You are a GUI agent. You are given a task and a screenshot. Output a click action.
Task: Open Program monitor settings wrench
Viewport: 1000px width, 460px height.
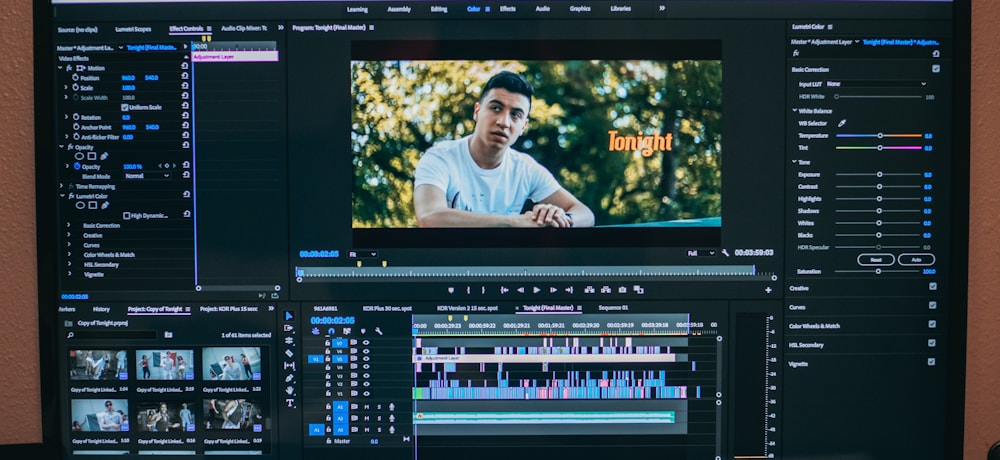pyautogui.click(x=725, y=253)
